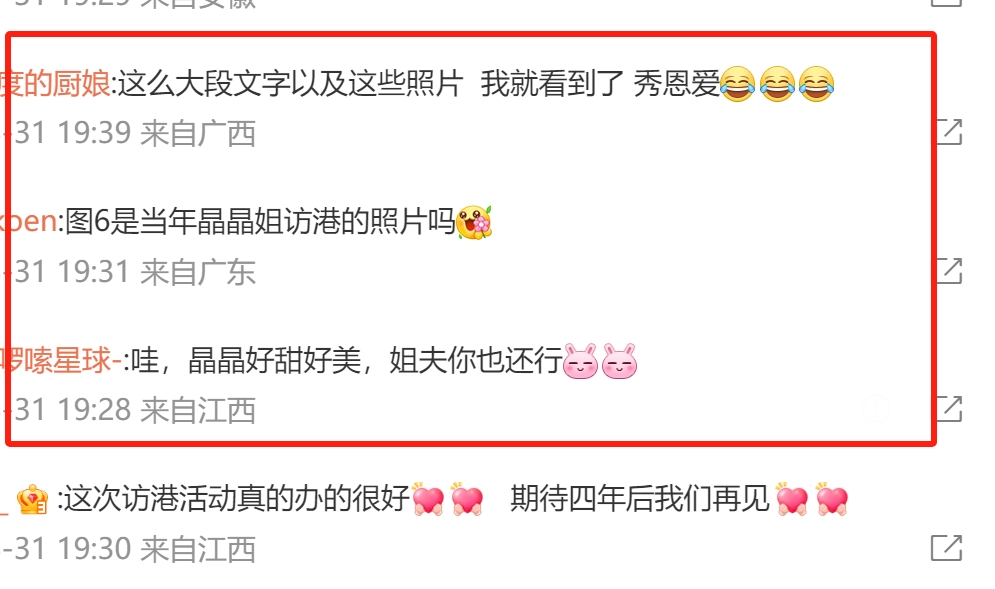Viewport: 995px width, 589px height.
Task: Click the first pink rabbit emoji
Action: [x=581, y=361]
